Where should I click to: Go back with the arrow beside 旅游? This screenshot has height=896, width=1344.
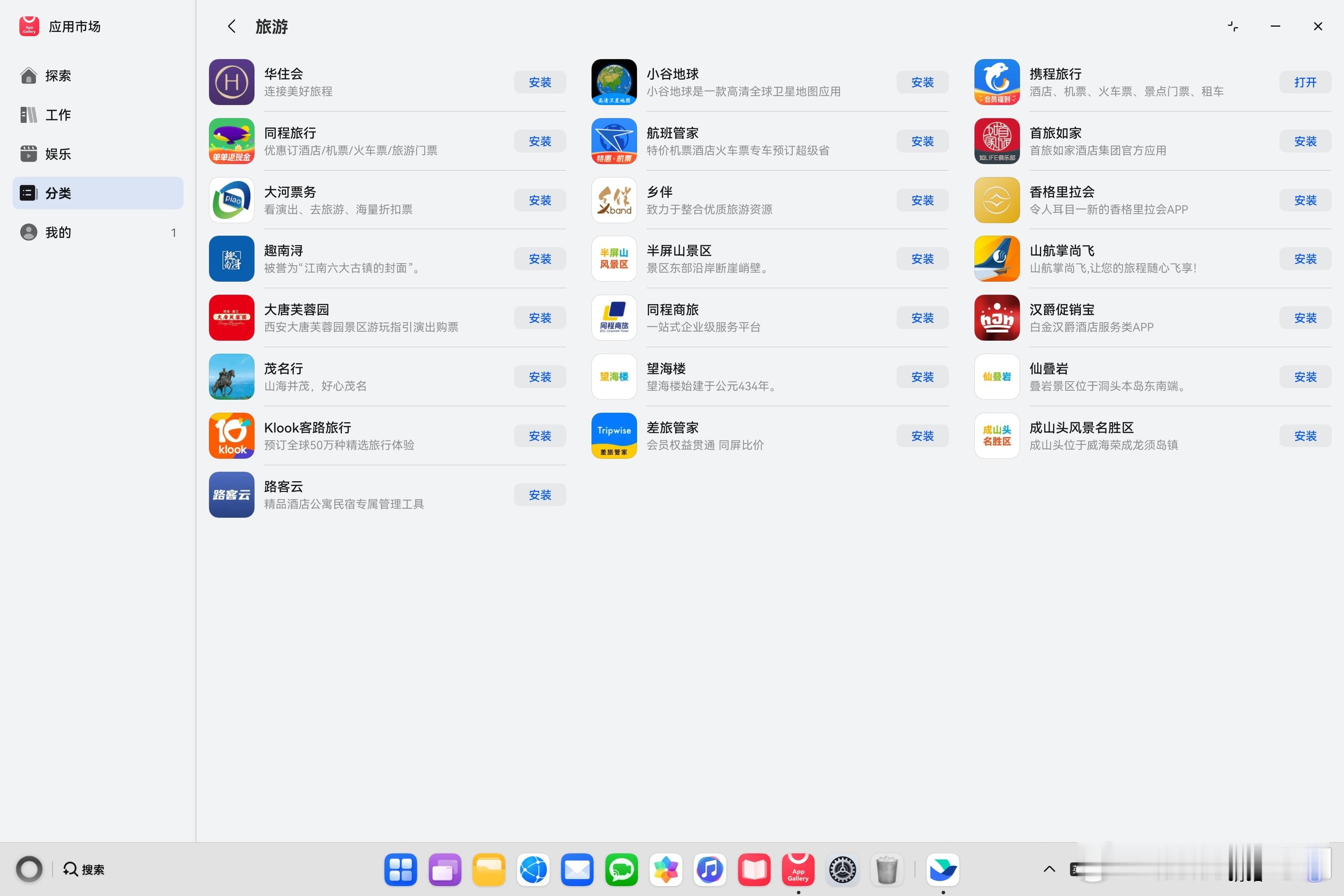tap(231, 26)
